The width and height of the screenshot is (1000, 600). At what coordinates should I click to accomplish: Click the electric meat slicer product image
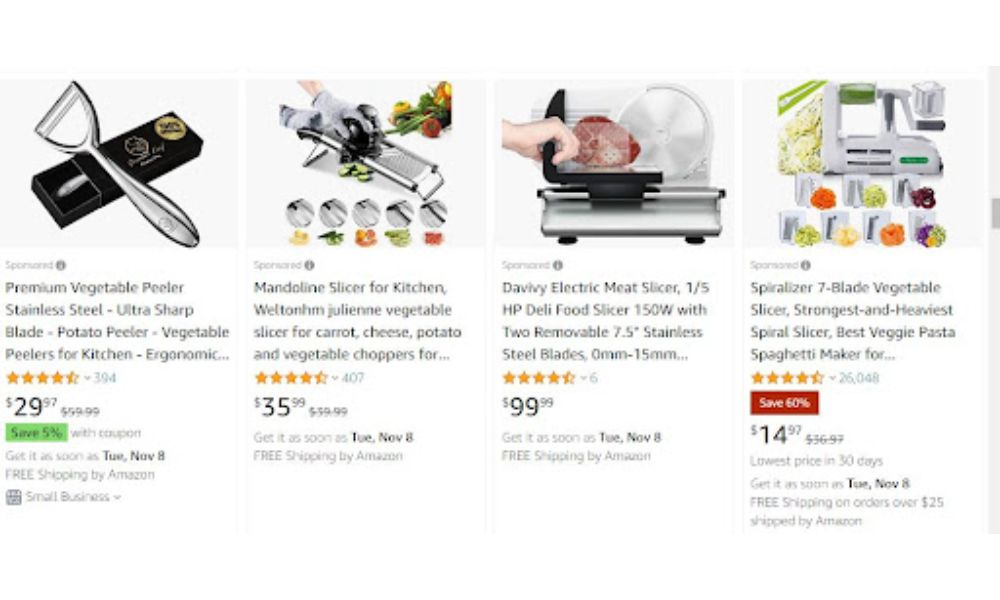614,163
